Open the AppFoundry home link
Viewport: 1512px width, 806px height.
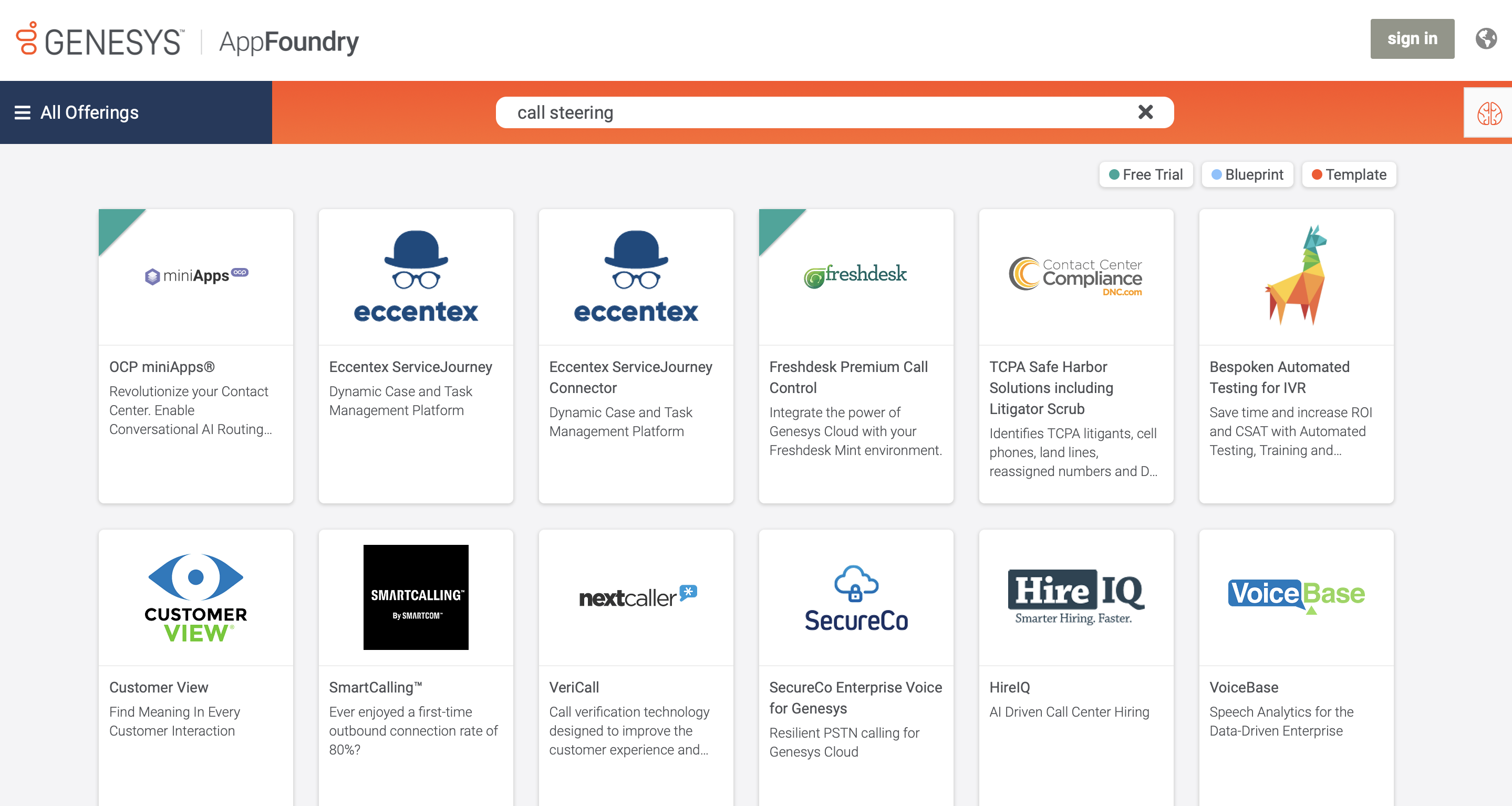tap(288, 42)
